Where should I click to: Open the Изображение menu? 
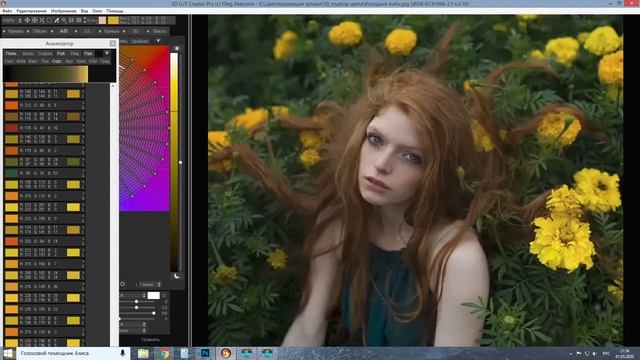pos(63,11)
